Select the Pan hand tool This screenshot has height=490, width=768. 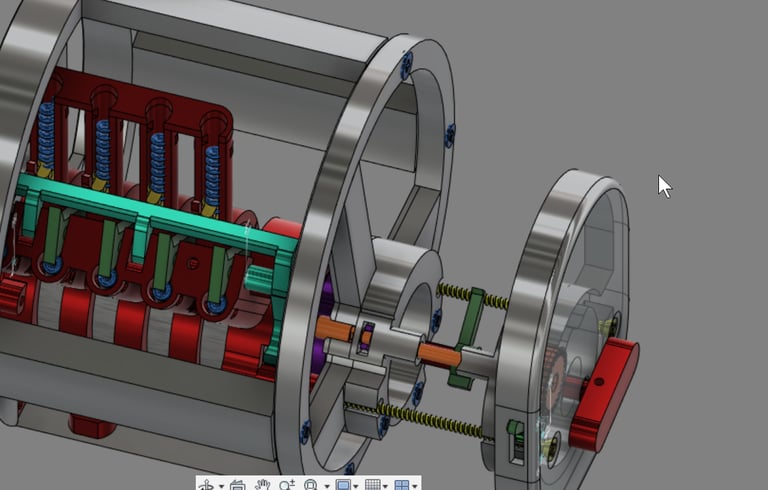point(263,485)
